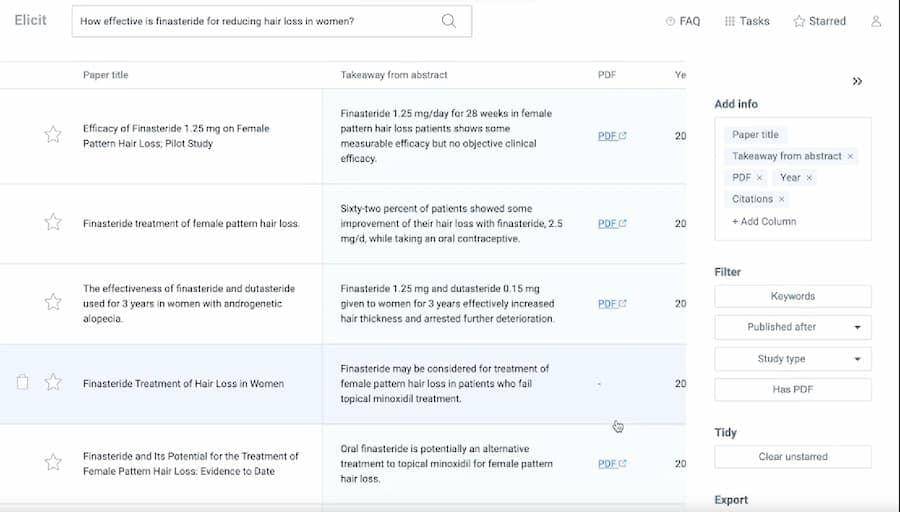900x512 pixels.
Task: Remove the Takeaway from abstract column tag
Action: click(850, 156)
